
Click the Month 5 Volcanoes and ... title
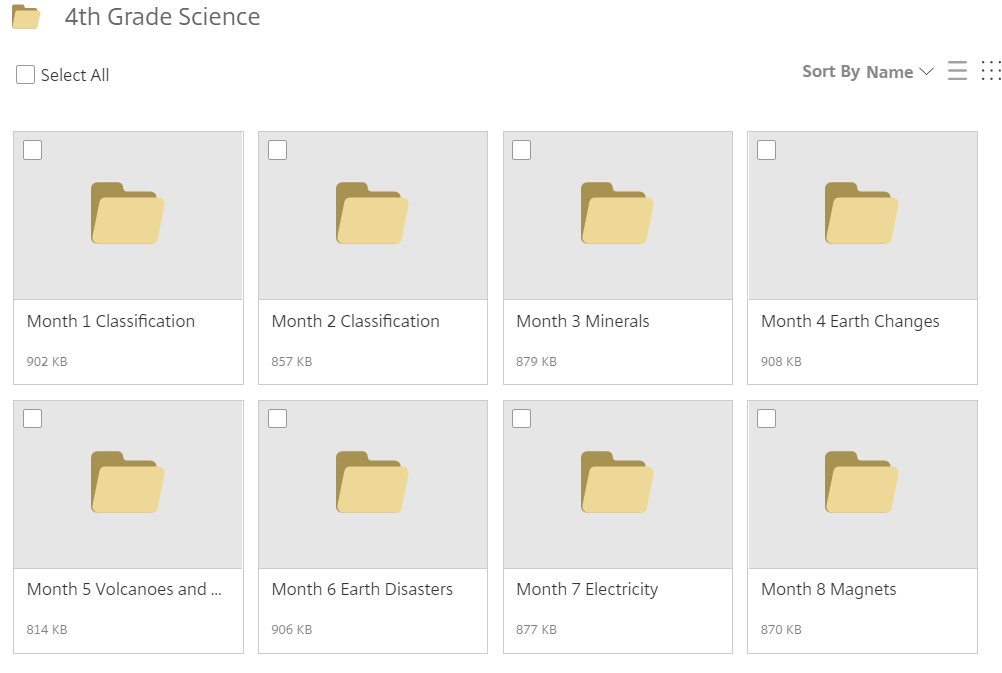click(x=124, y=589)
